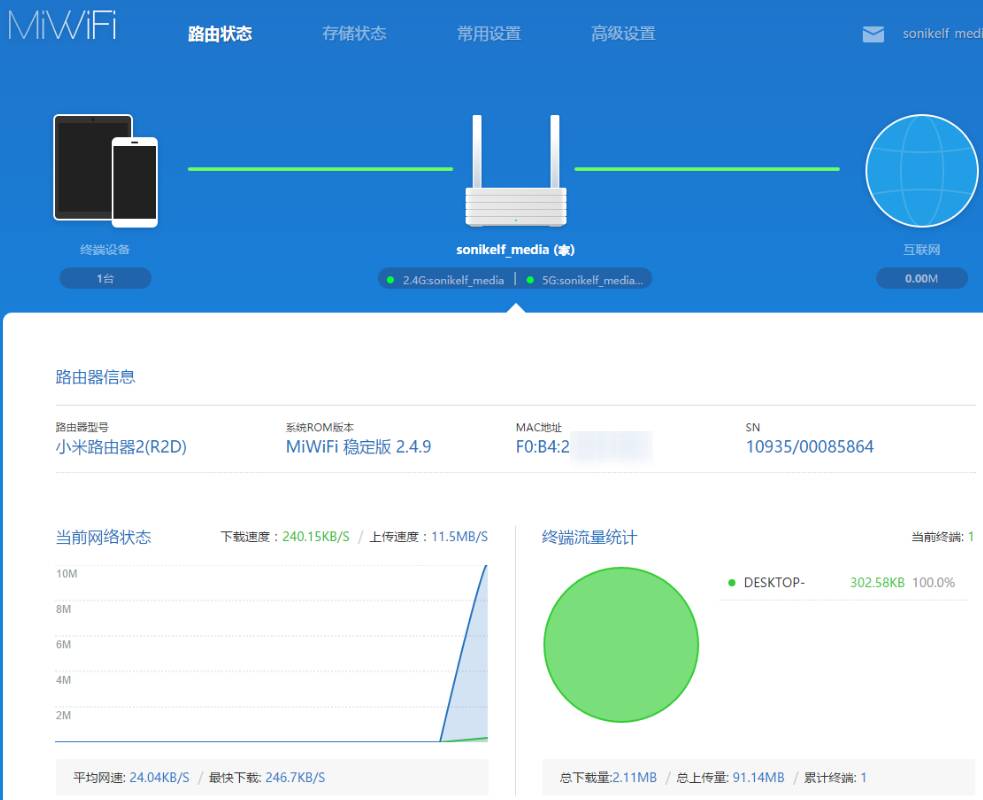
Task: Click the green traffic pie chart
Action: pos(621,645)
